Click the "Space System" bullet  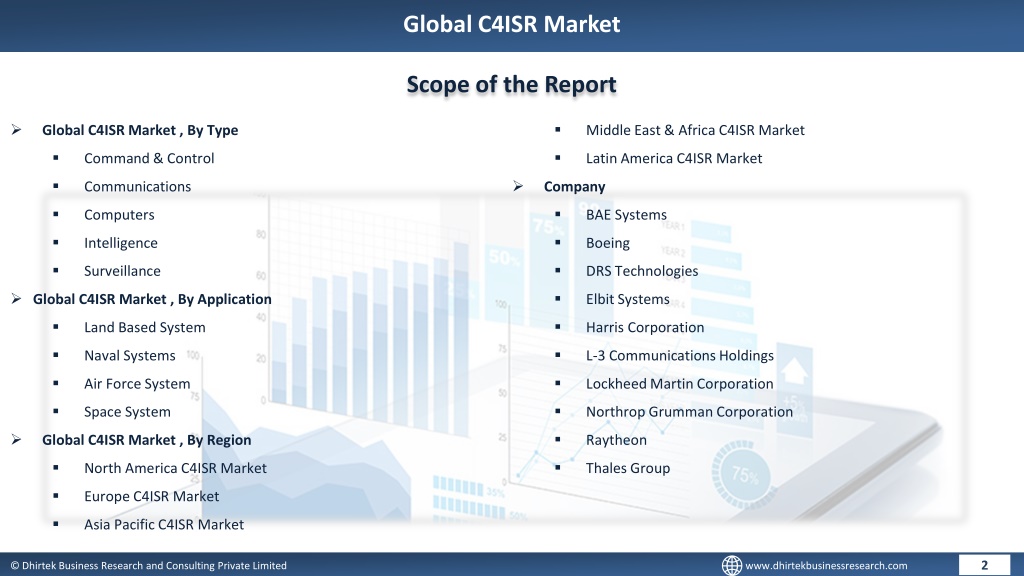tap(127, 411)
